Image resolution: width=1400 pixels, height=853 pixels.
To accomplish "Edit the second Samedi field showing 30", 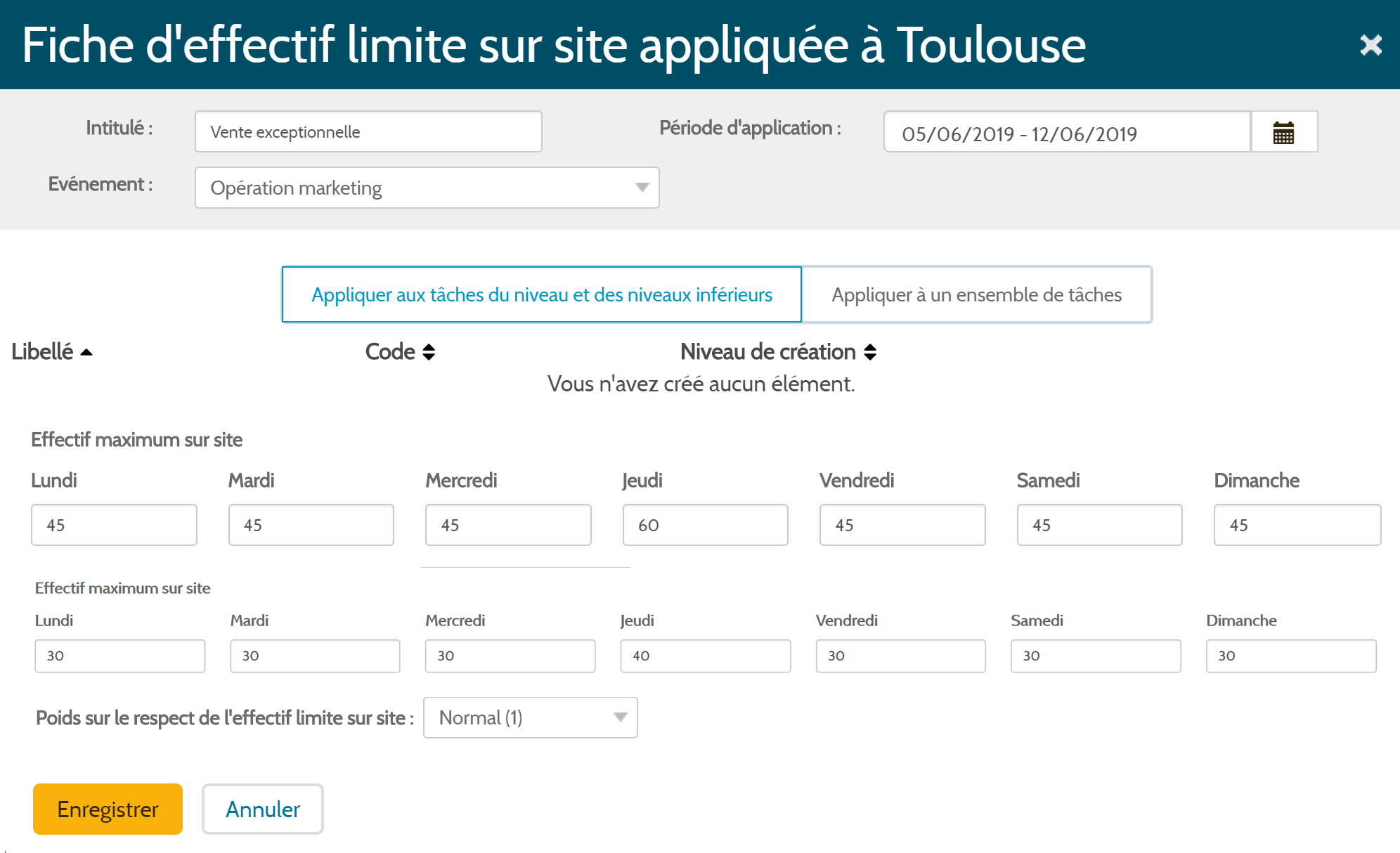I will pos(1096,656).
